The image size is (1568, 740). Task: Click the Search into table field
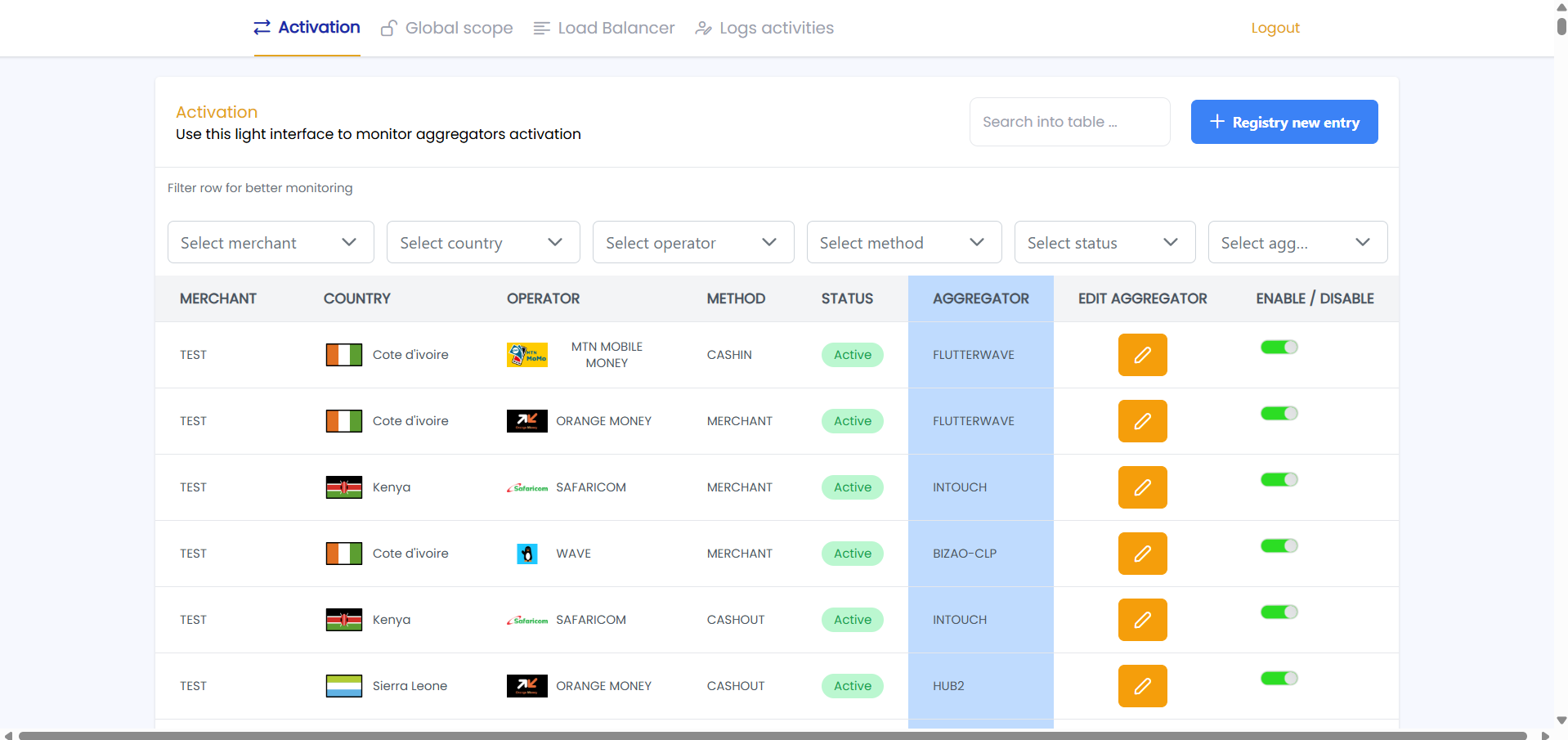coord(1068,122)
